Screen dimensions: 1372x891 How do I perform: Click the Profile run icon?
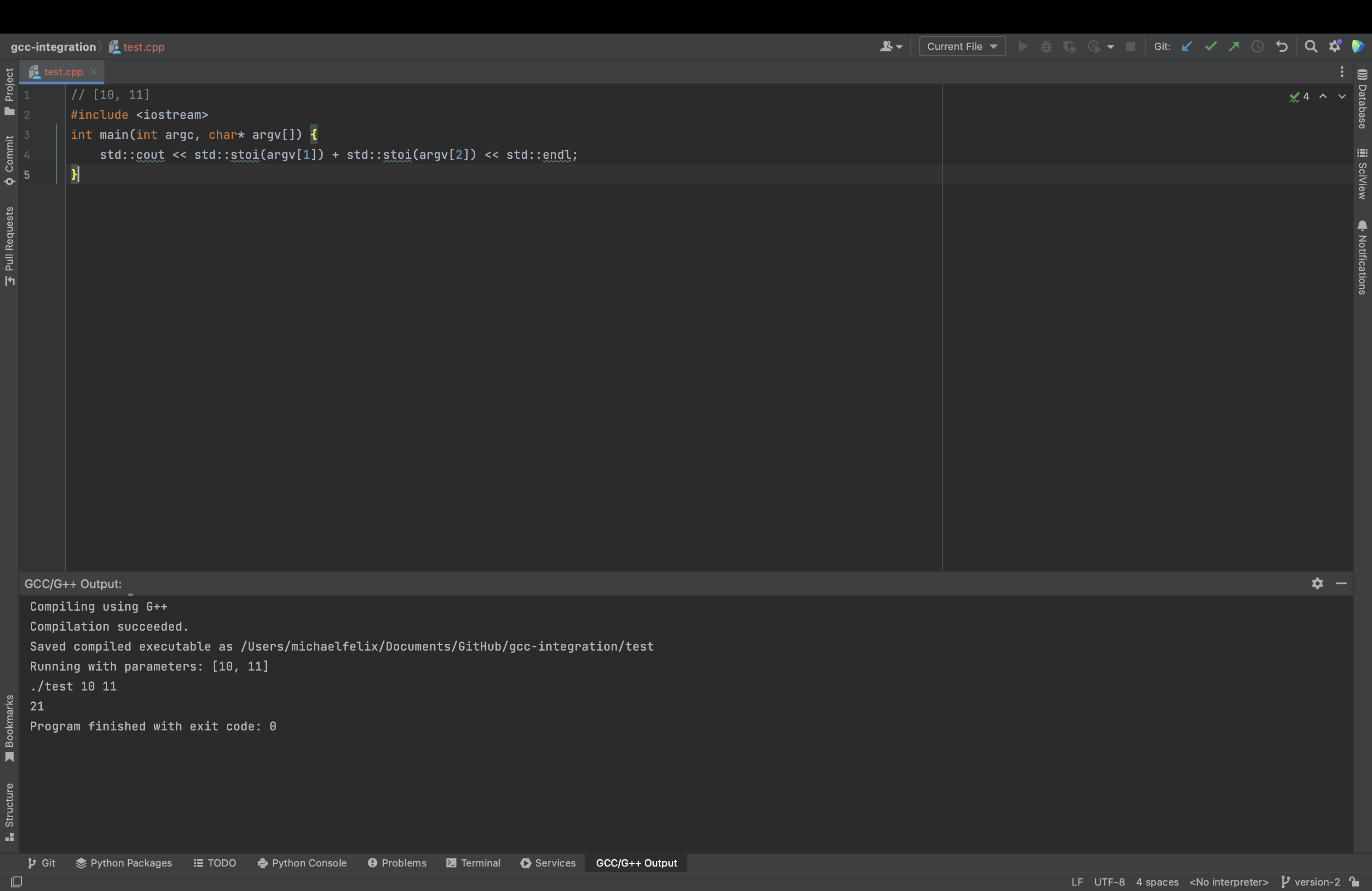click(1093, 47)
